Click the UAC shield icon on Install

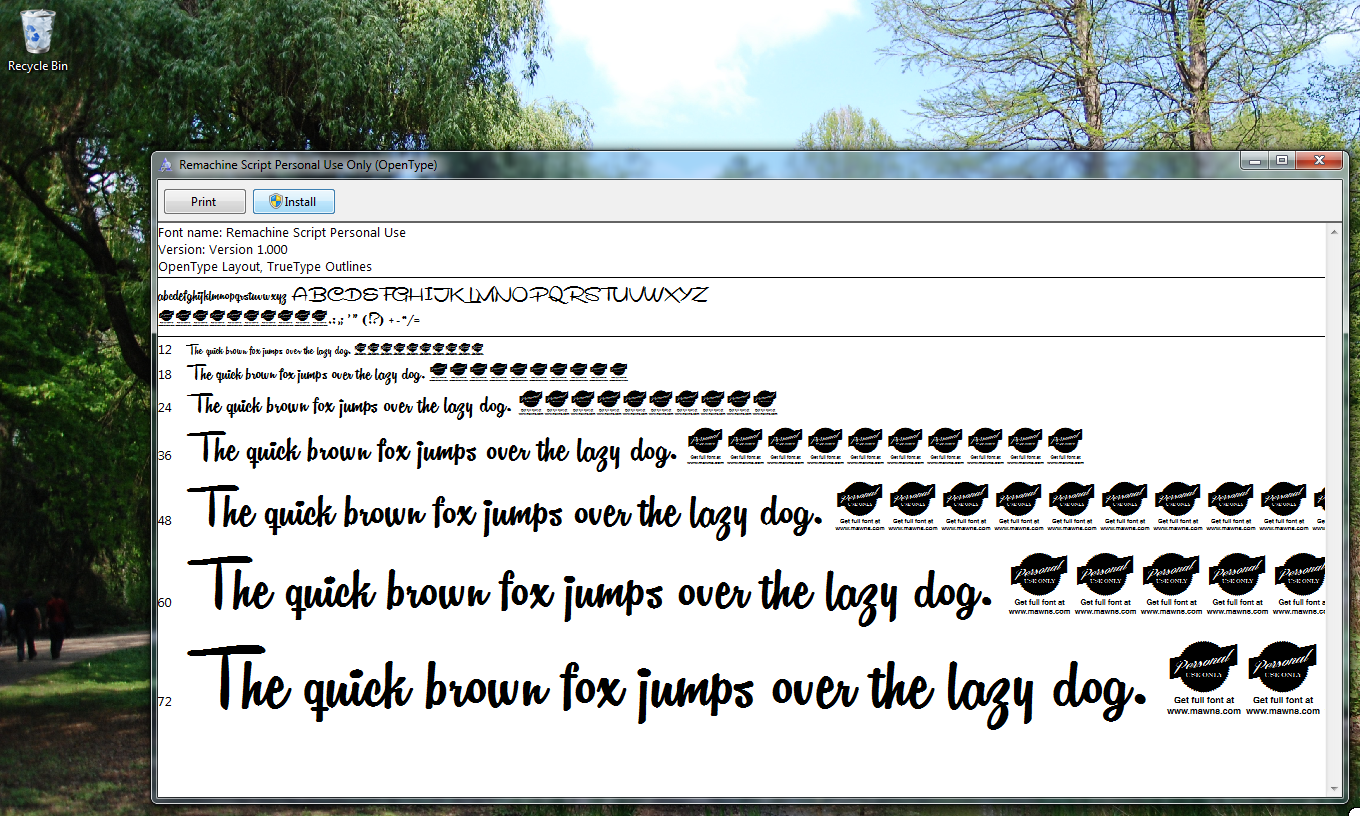(275, 201)
